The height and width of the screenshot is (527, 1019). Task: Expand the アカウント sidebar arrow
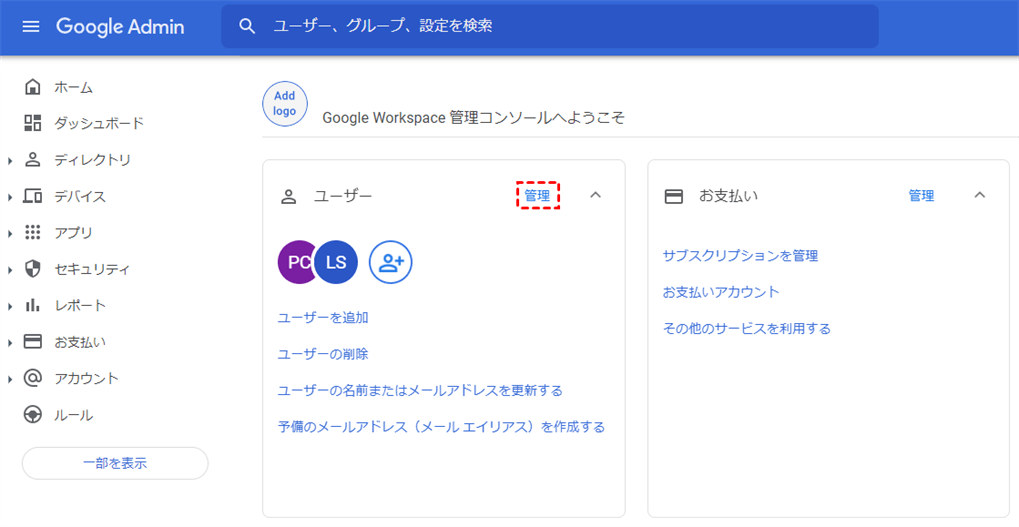pyautogui.click(x=10, y=379)
